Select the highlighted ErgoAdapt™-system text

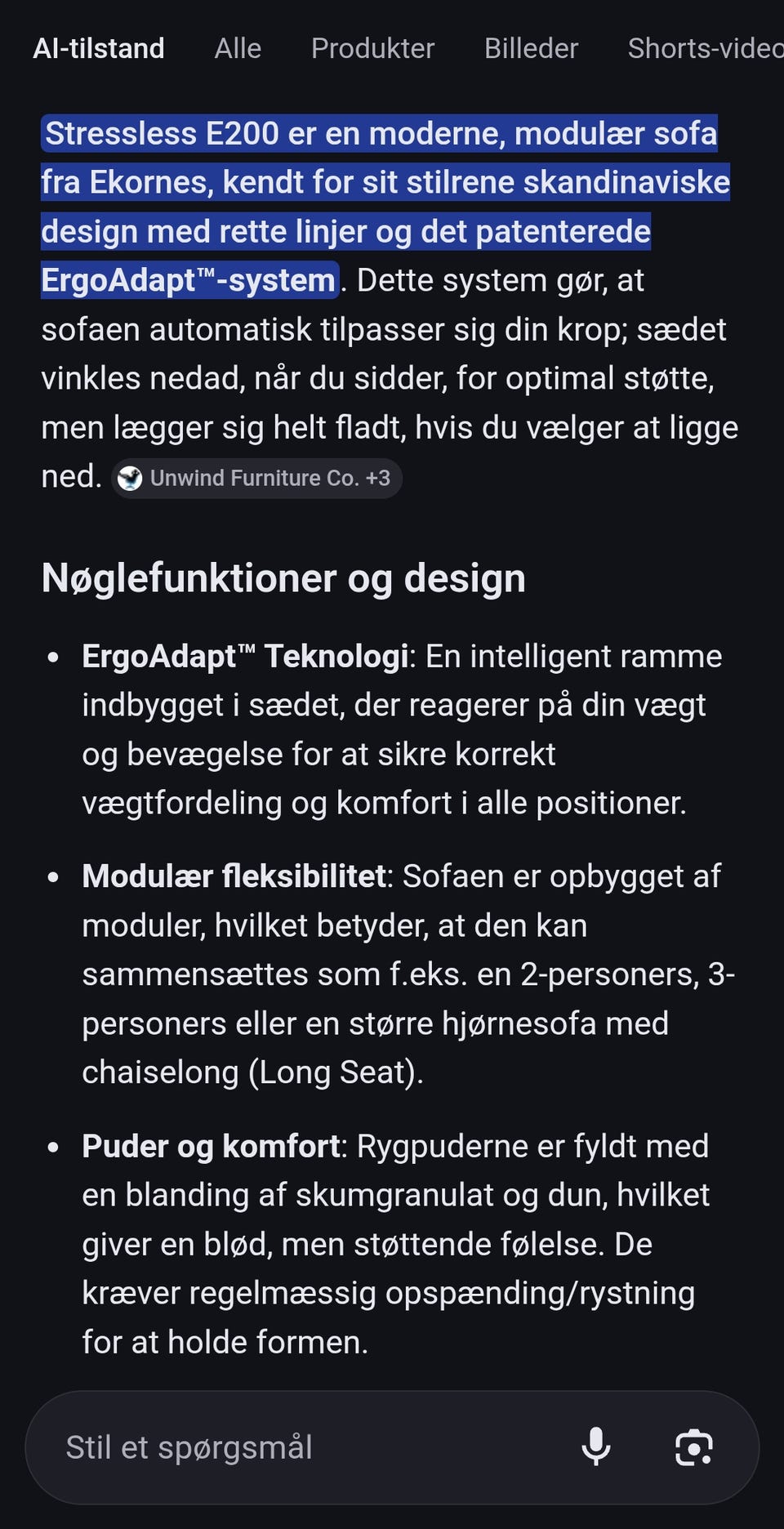click(189, 280)
